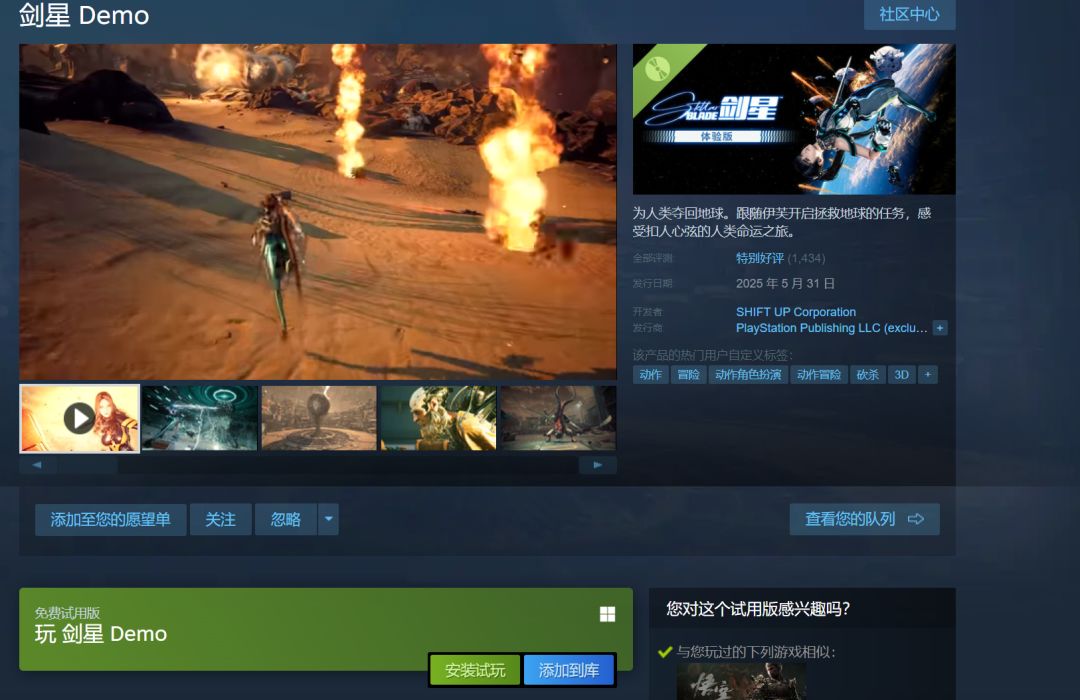Open 查看您的队列 queue button
This screenshot has width=1080, height=700.
864,519
